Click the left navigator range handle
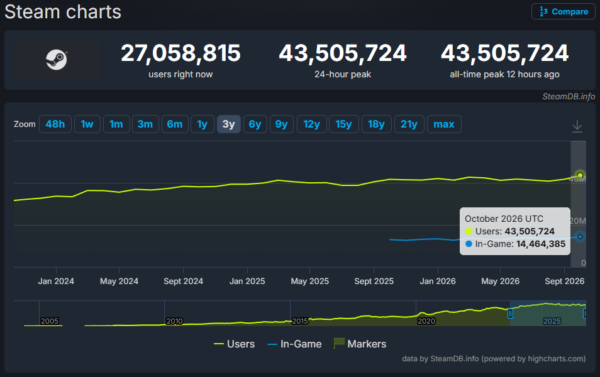This screenshot has width=600, height=377. click(x=510, y=314)
